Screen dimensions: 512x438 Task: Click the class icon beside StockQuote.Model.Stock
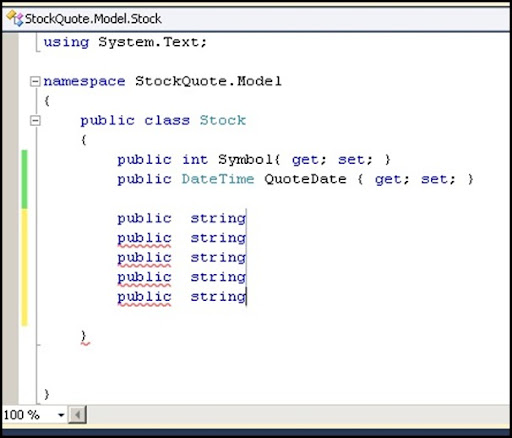click(15, 18)
